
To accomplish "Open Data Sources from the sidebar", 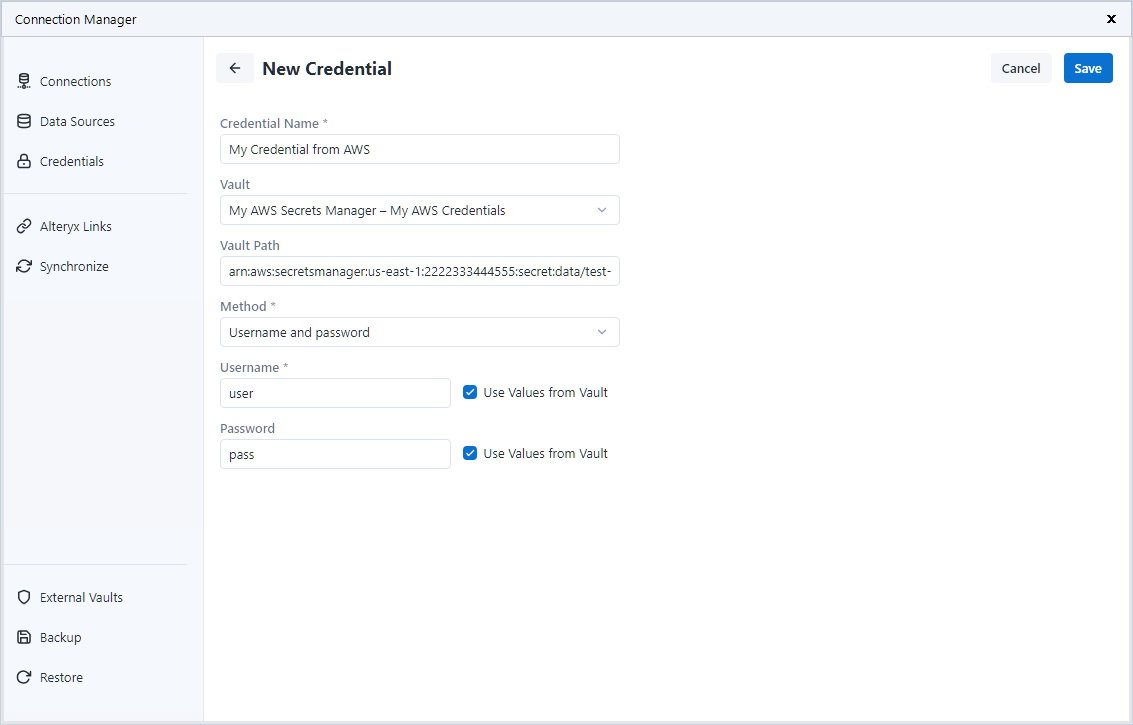I will pos(24,121).
